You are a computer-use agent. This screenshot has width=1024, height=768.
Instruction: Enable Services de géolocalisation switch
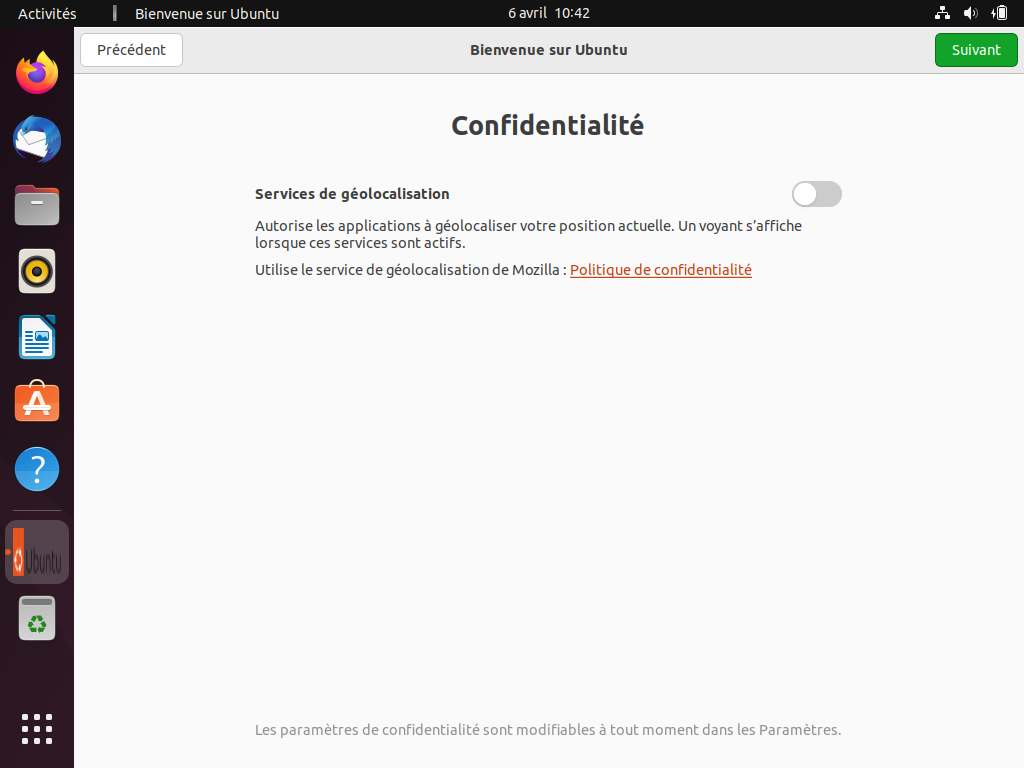point(816,194)
